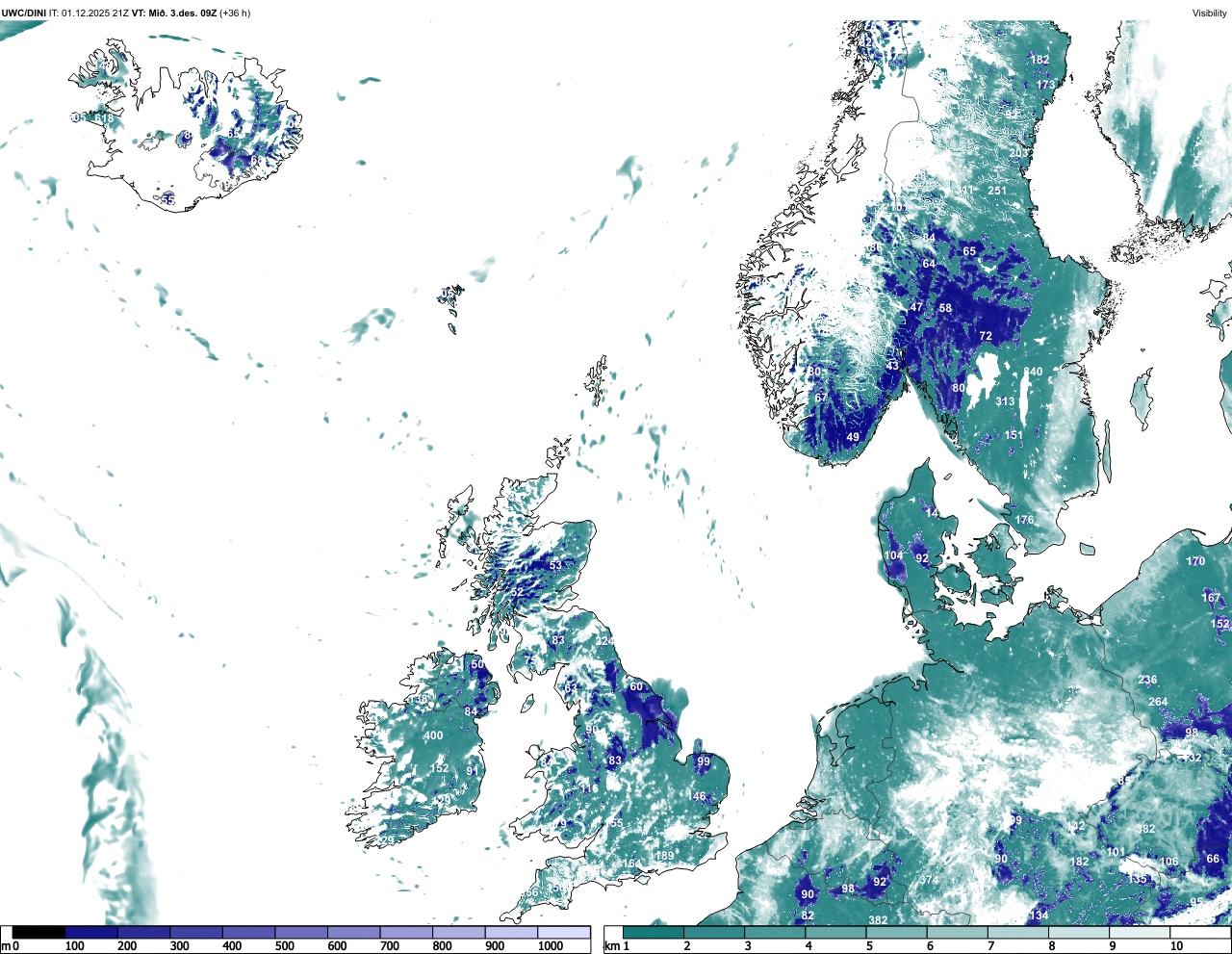Screen dimensions: 1232x954
Task: Click the '91' value in eastern Ireland
Action: pos(473,771)
